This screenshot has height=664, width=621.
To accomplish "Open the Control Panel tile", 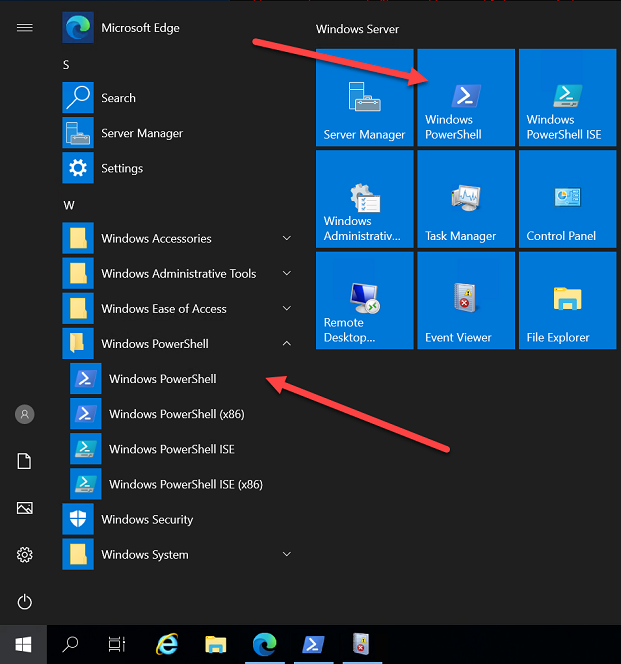I will tap(568, 199).
